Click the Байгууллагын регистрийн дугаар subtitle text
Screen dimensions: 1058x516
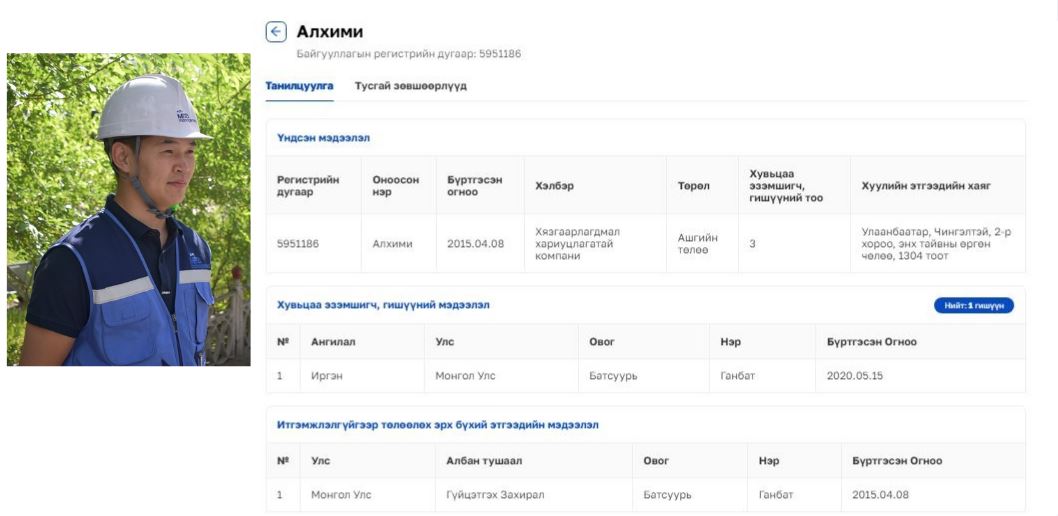[408, 54]
